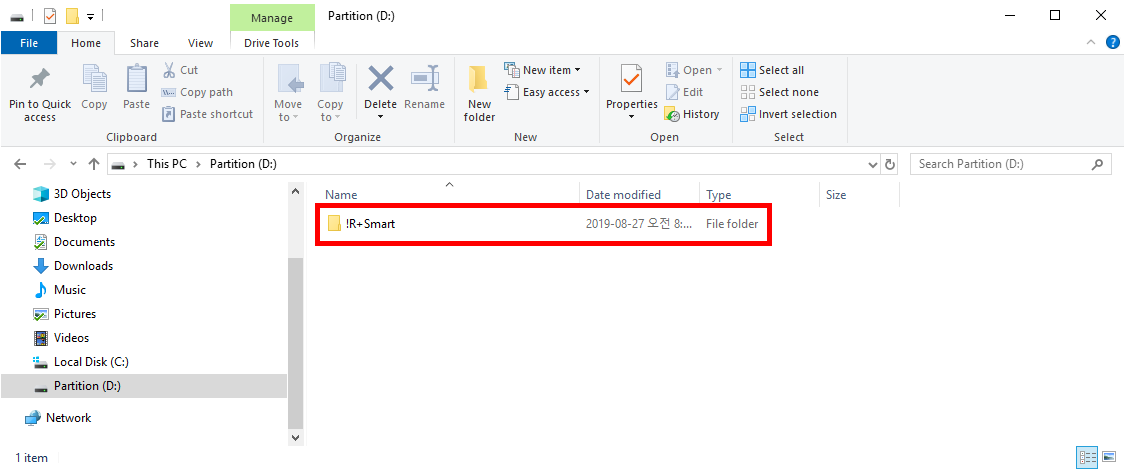Click Partition (D:) in address breadcrumb

(243, 164)
